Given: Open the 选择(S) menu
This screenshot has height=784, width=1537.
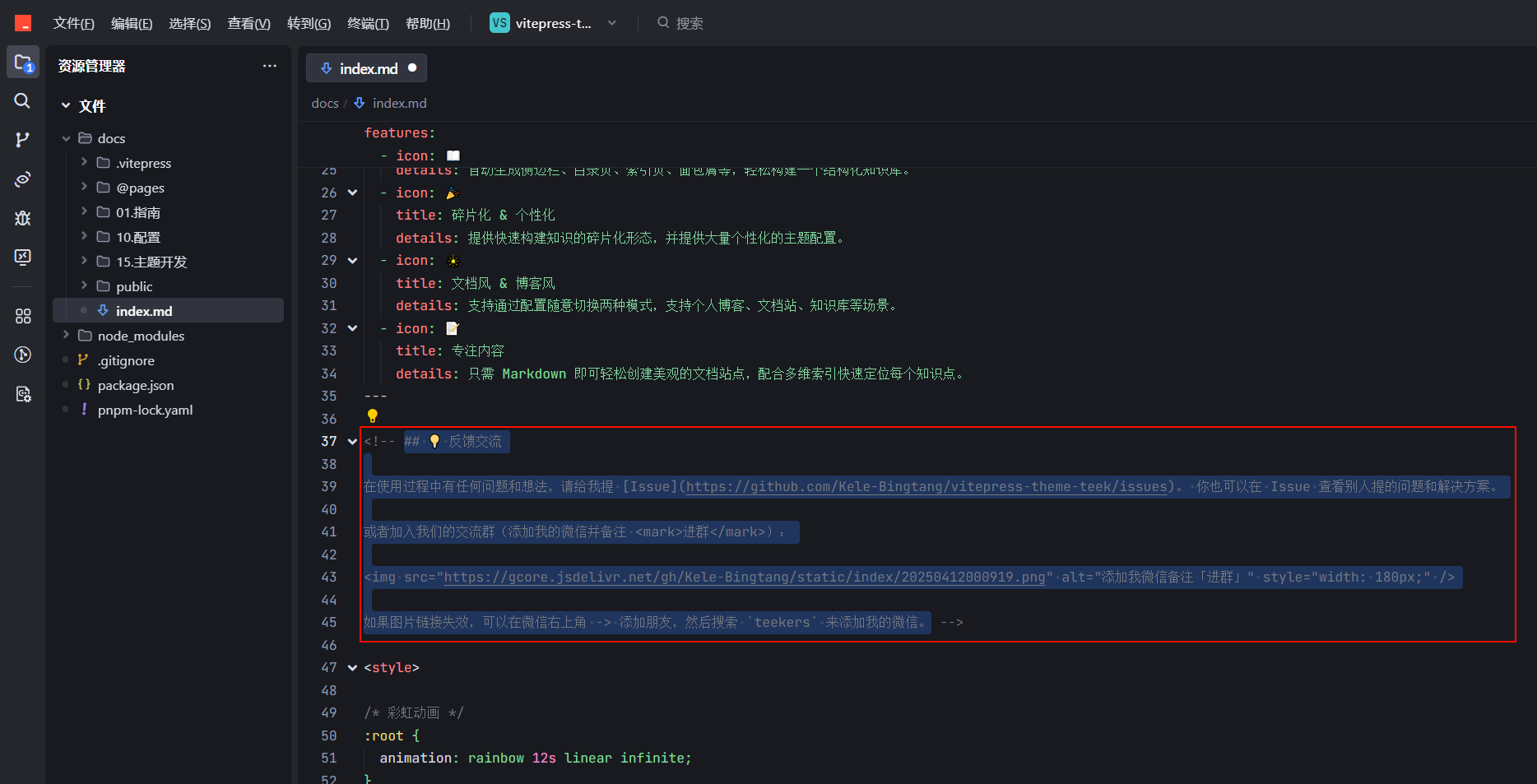Looking at the screenshot, I should [x=190, y=23].
